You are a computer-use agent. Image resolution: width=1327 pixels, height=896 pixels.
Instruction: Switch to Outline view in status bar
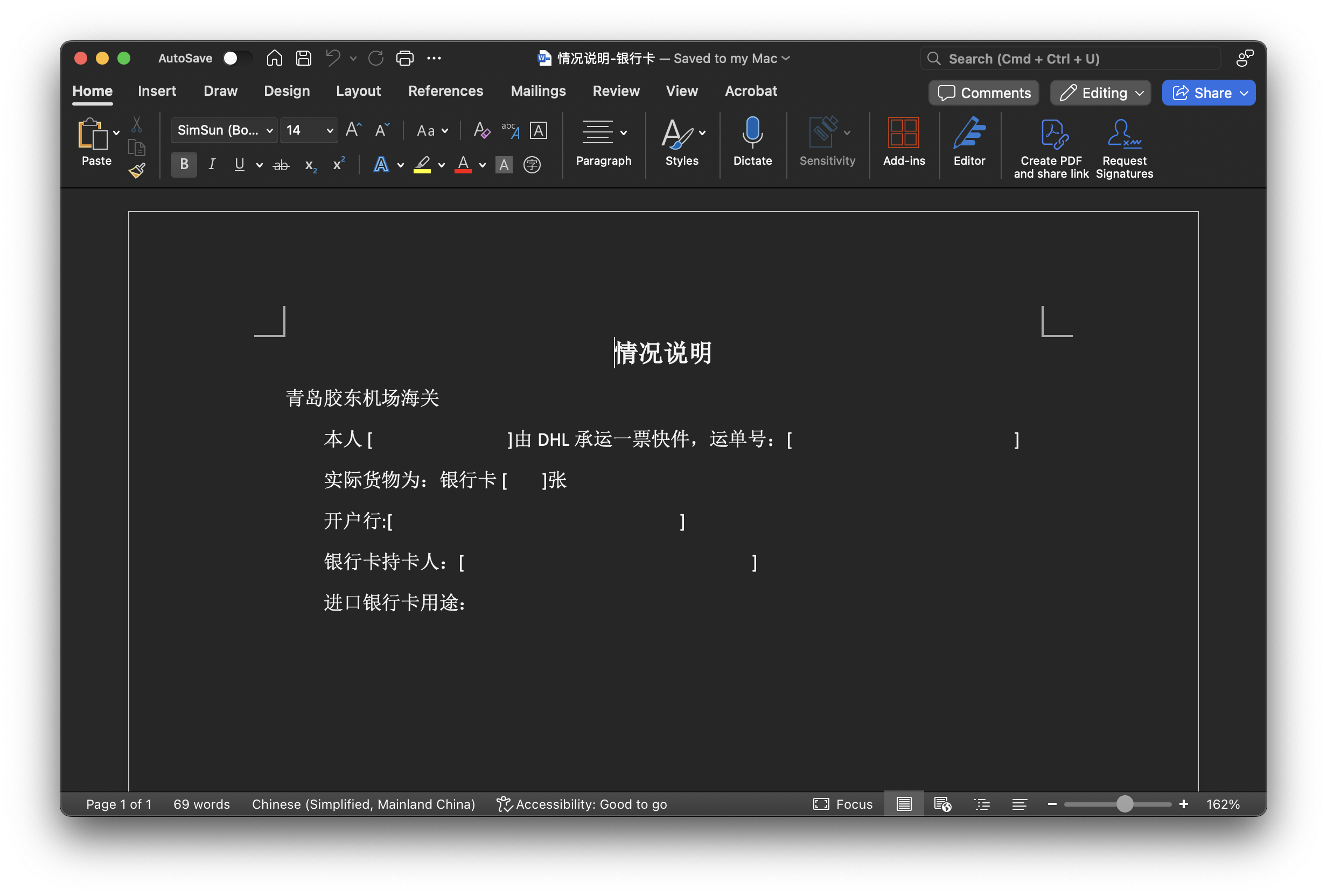point(982,804)
